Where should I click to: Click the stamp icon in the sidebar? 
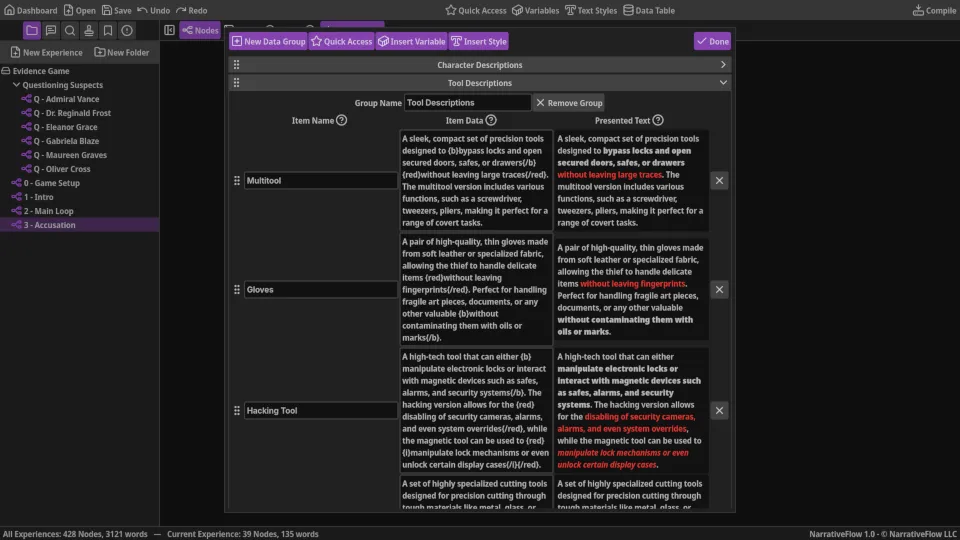coord(89,31)
